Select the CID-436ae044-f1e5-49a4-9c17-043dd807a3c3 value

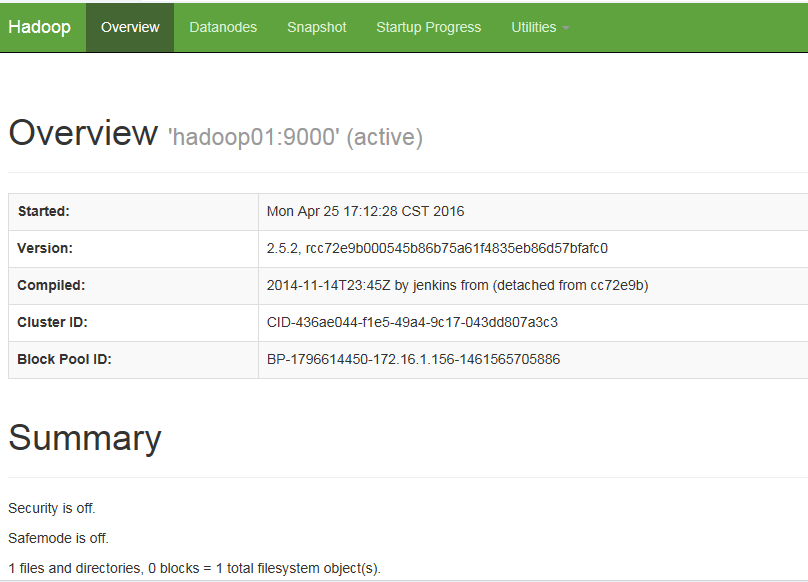click(412, 323)
